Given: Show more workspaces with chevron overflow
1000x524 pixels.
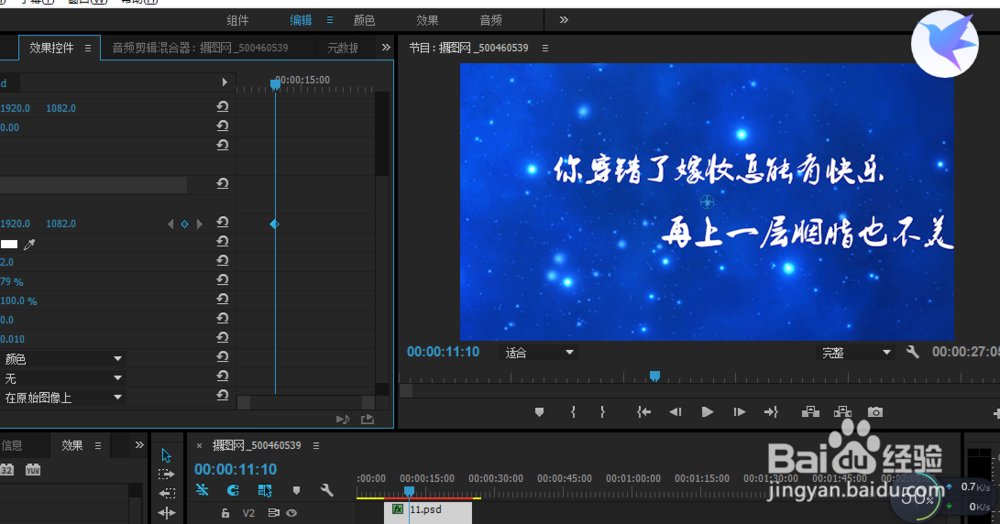Looking at the screenshot, I should point(564,20).
